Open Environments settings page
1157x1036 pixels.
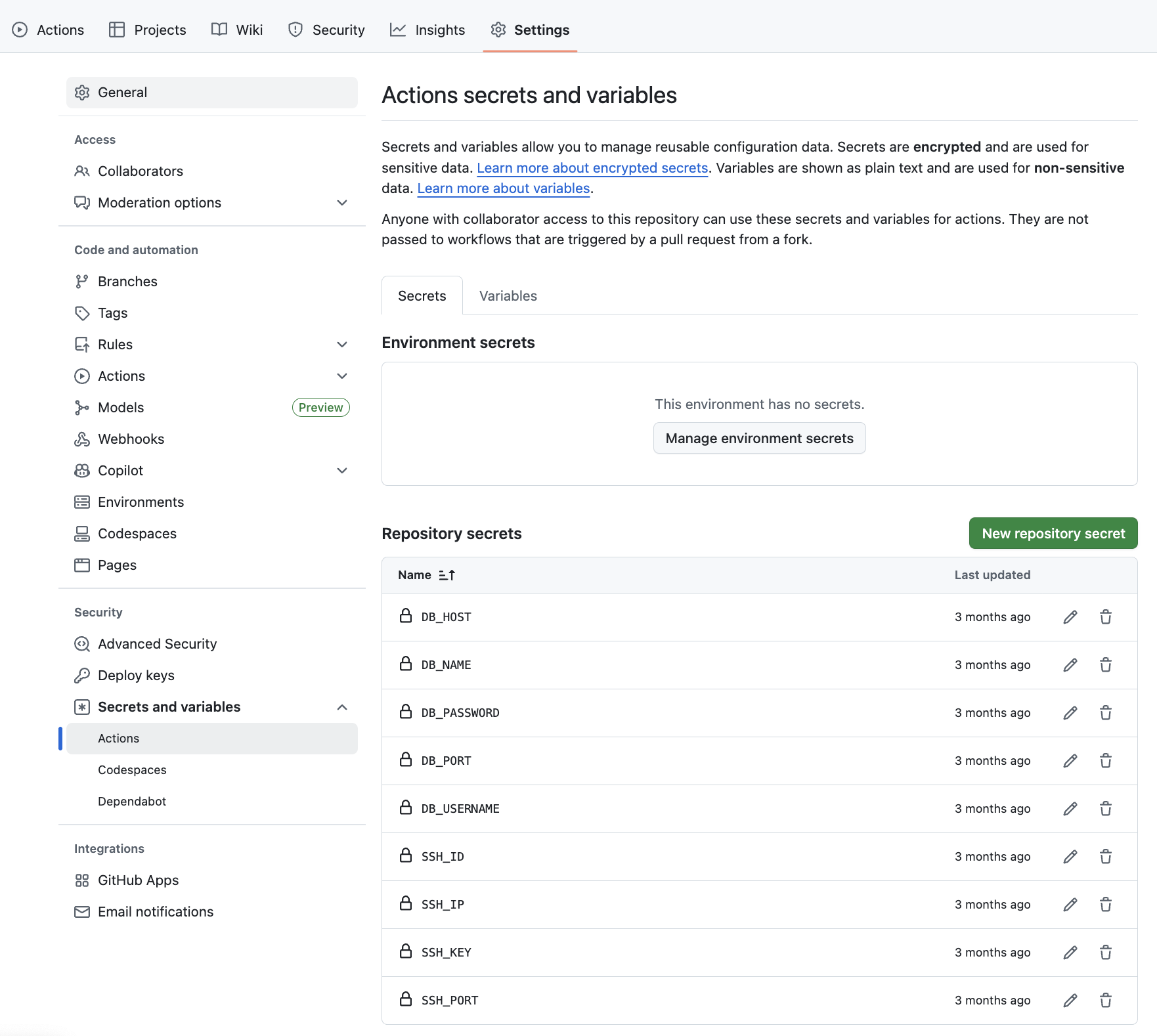pyautogui.click(x=212, y=502)
